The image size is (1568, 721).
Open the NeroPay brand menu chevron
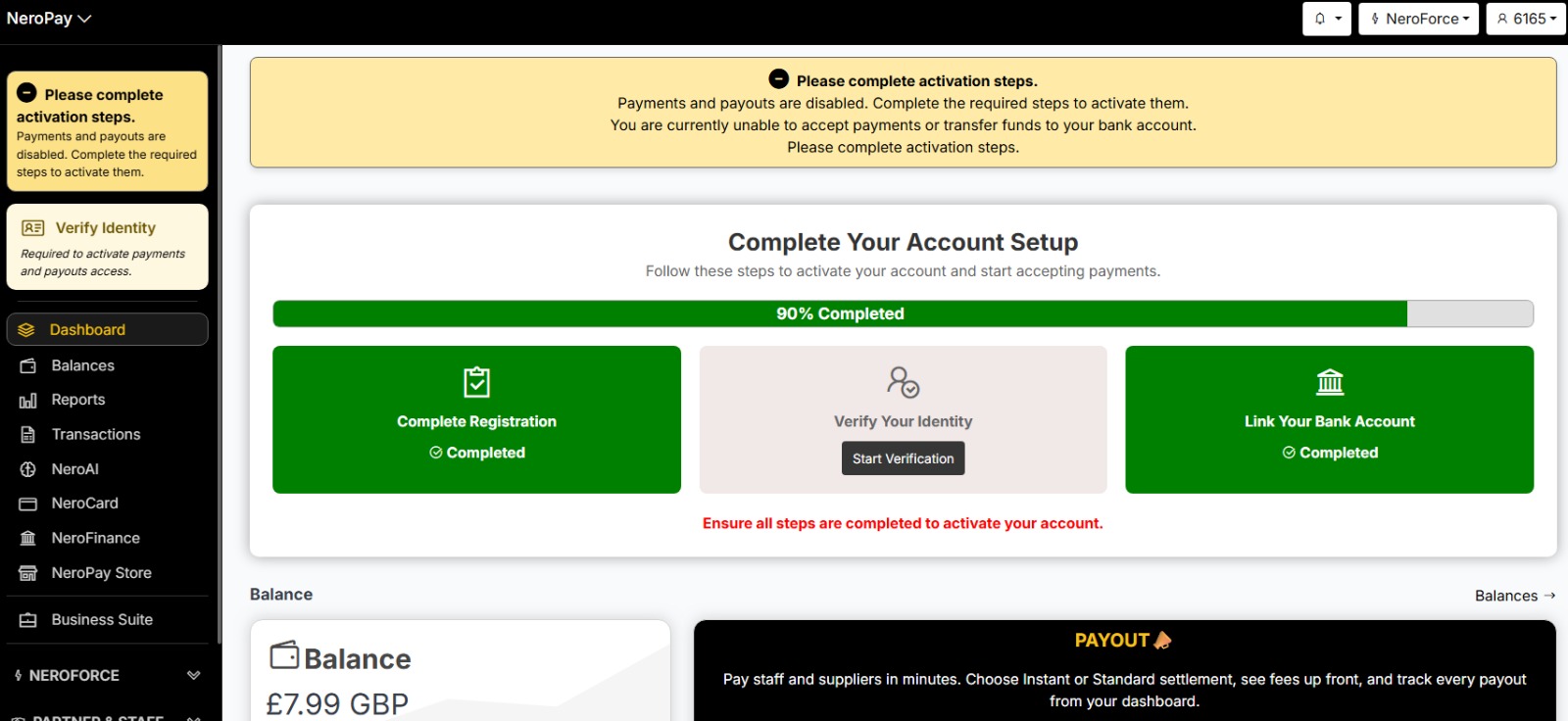coord(84,19)
